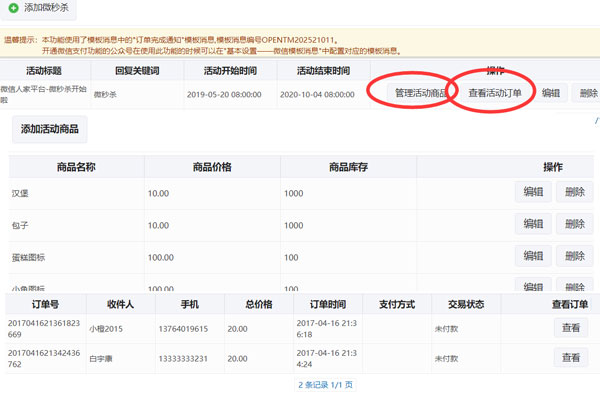Delete the 包子 product
The height and width of the screenshot is (400, 600).
click(x=575, y=224)
